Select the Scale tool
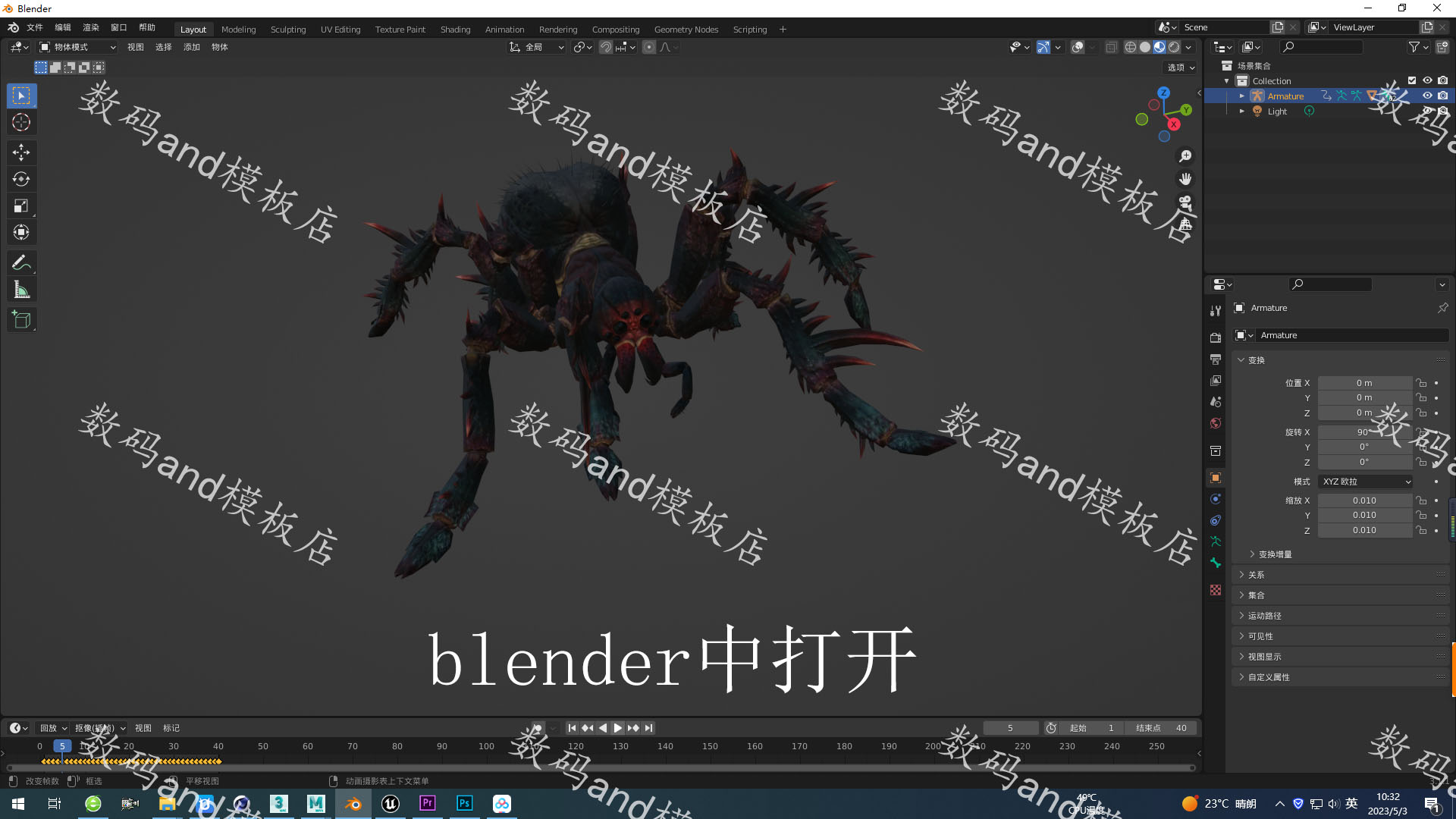The image size is (1456, 819). point(21,206)
